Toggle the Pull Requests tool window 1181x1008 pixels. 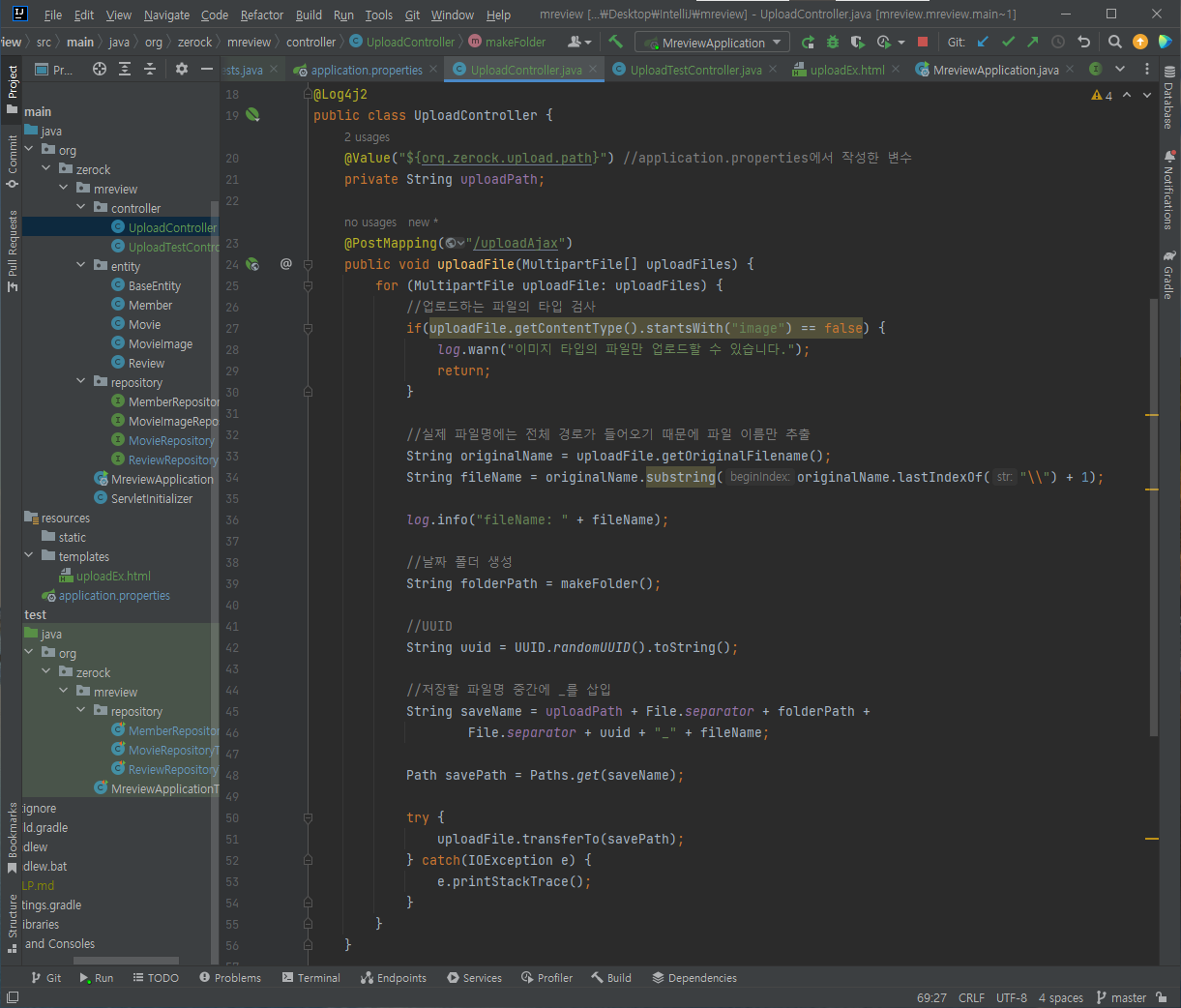(x=12, y=251)
